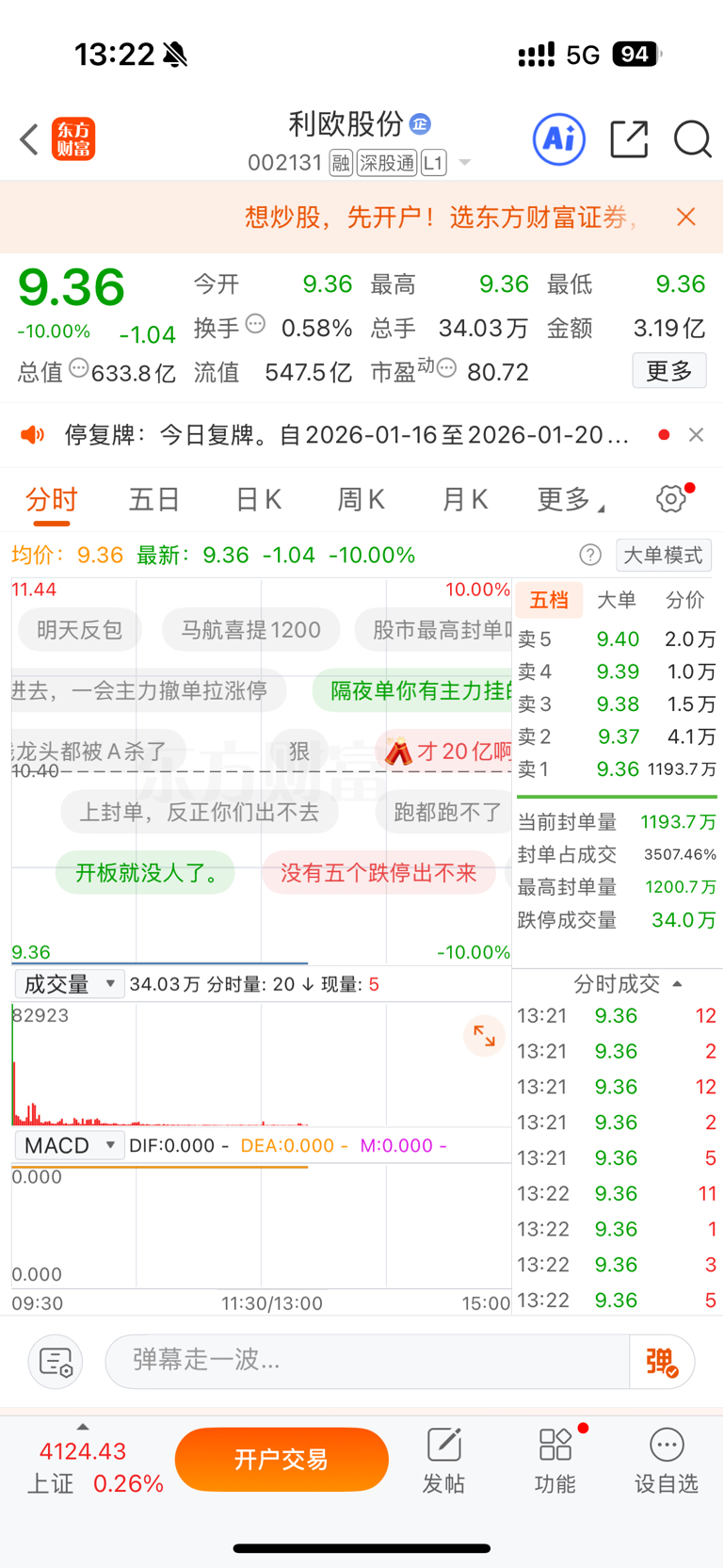Expand chart to fullscreen icon

pyautogui.click(x=485, y=1036)
